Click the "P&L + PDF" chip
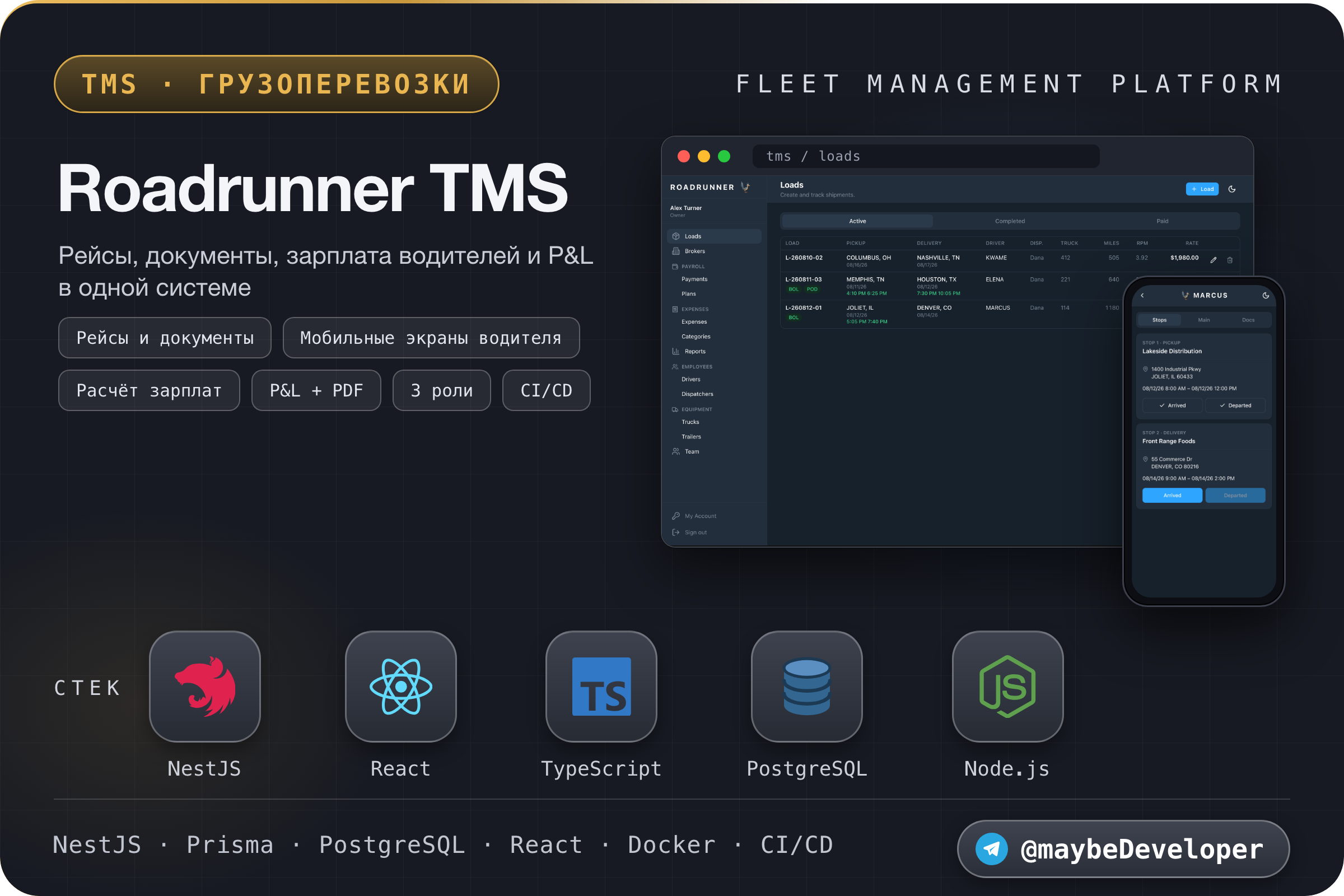 [x=316, y=390]
